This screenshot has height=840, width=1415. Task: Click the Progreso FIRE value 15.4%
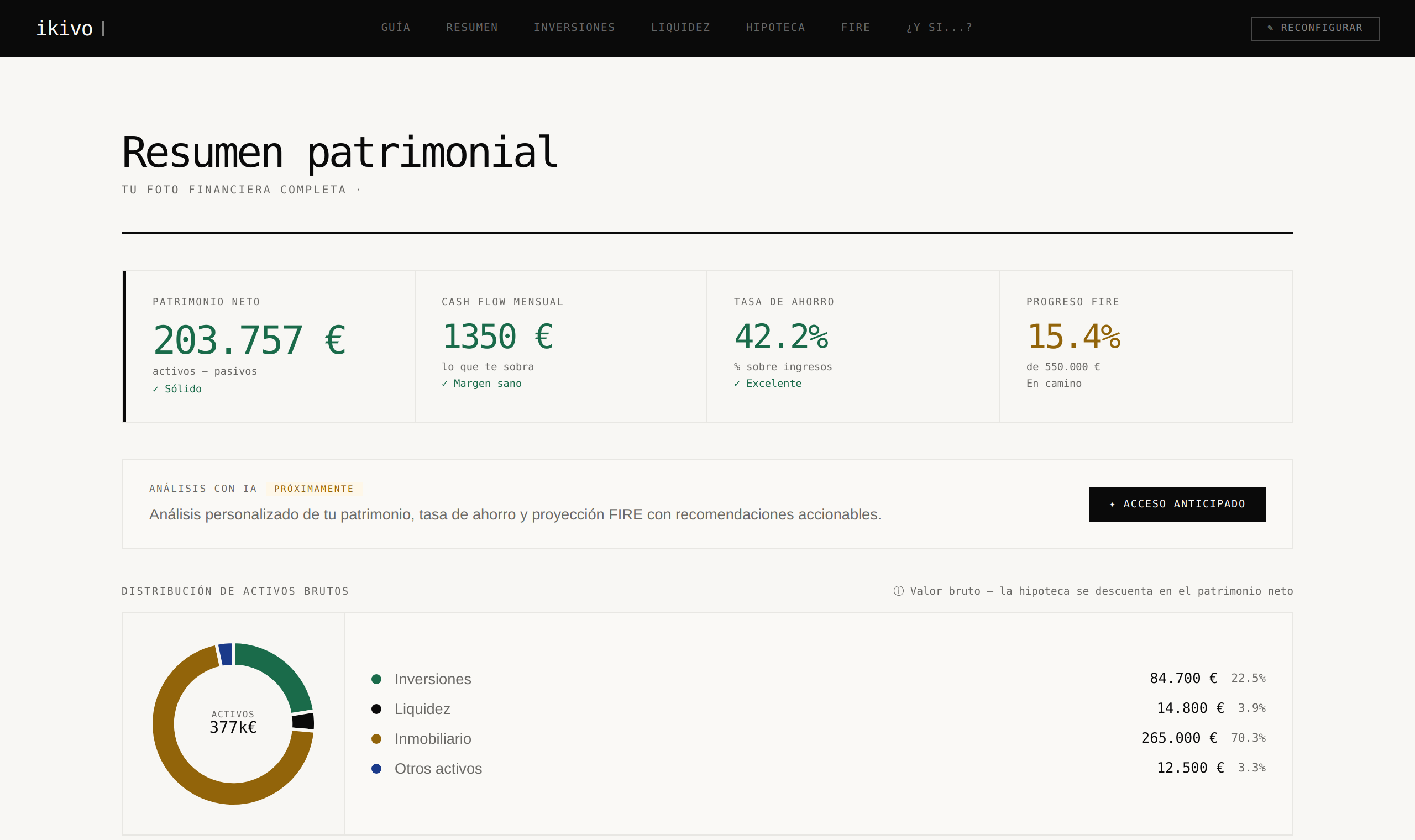click(x=1073, y=336)
